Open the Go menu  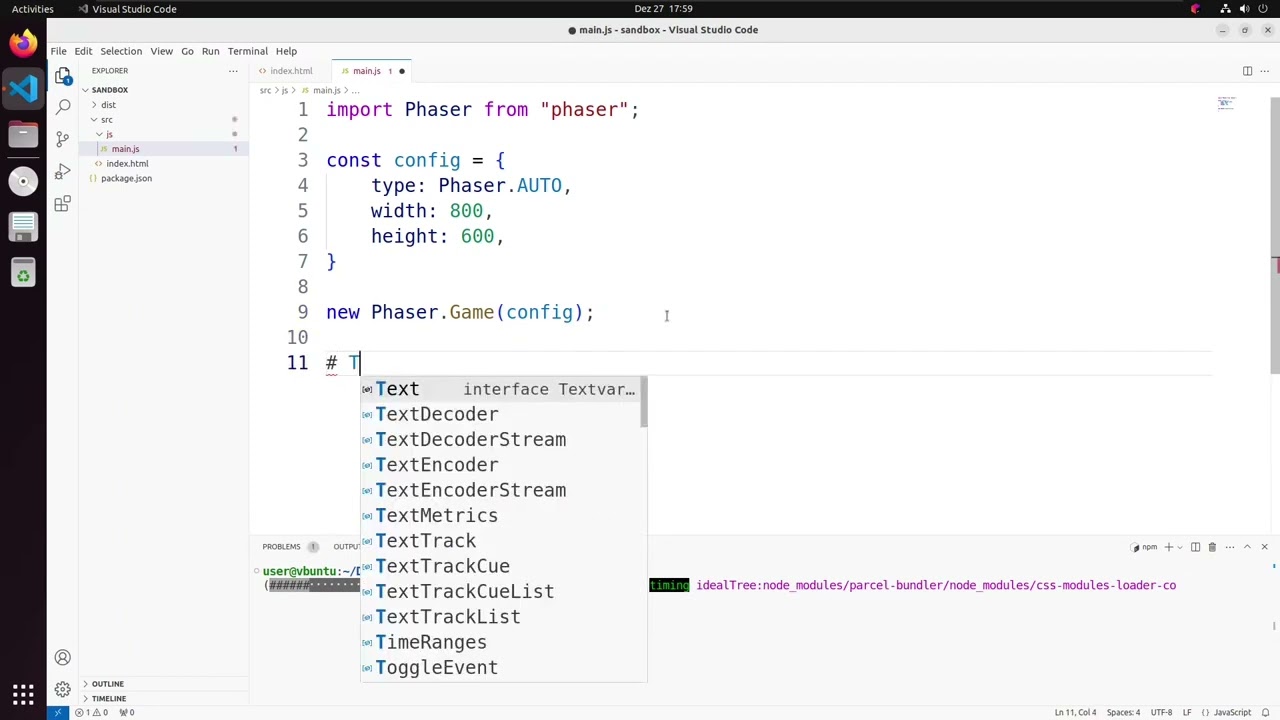(x=187, y=51)
